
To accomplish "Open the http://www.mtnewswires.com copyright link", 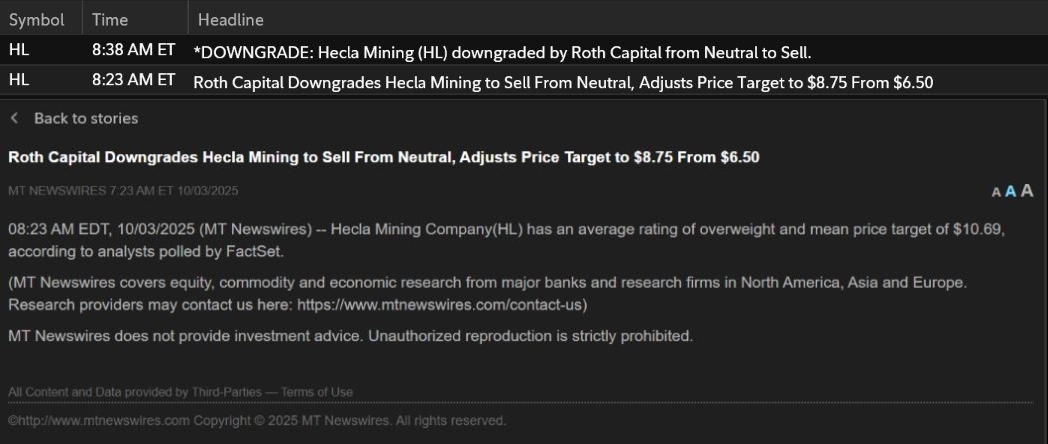I will pyautogui.click(x=98, y=420).
